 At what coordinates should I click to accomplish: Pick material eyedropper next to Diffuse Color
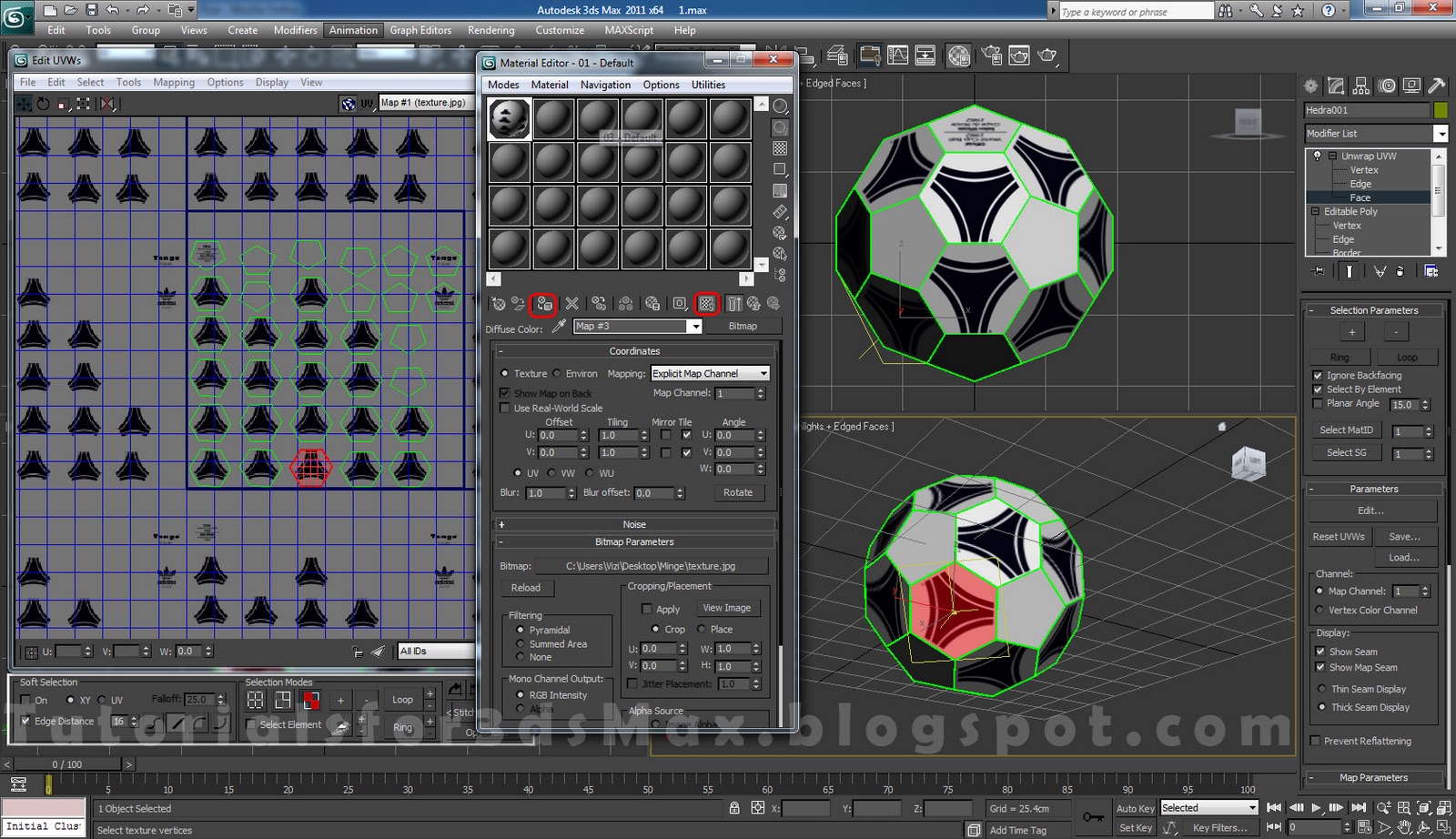(559, 327)
